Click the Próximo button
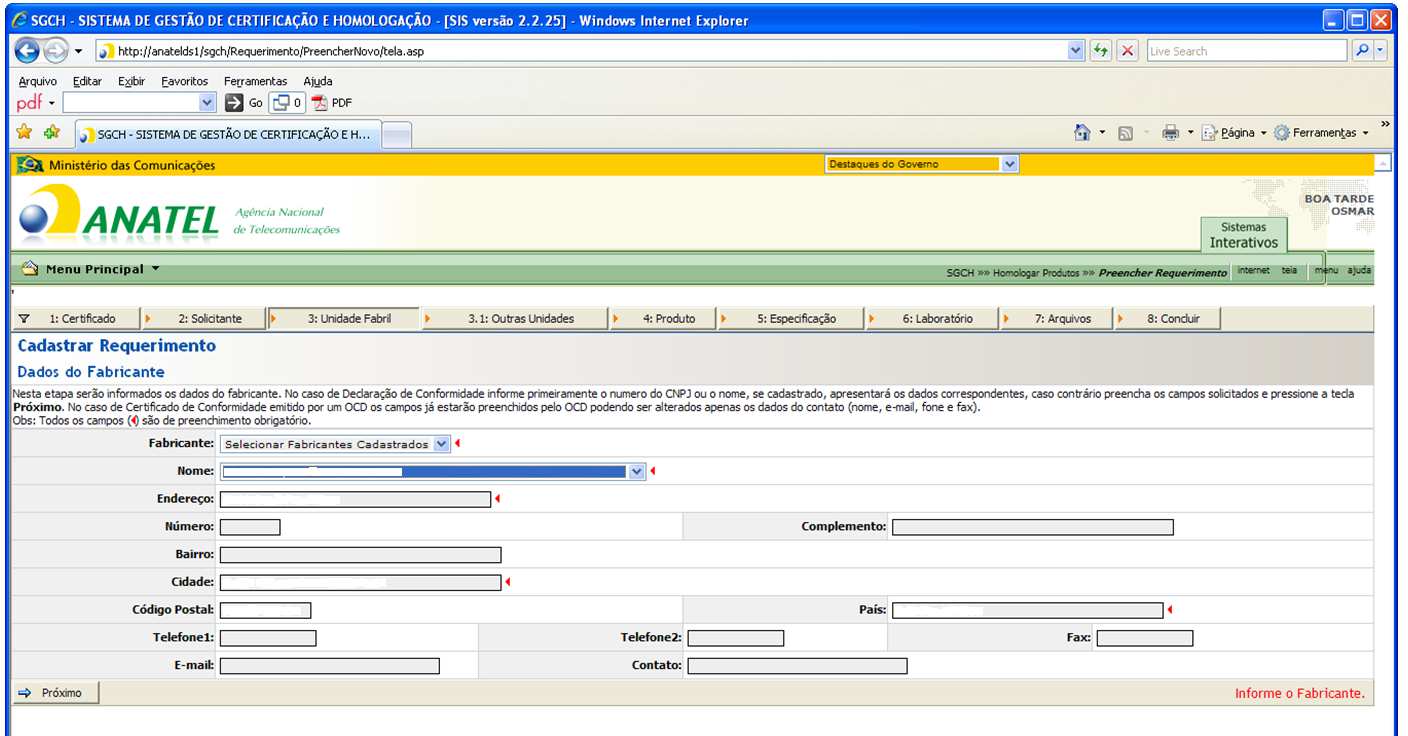1408x736 pixels. click(56, 692)
